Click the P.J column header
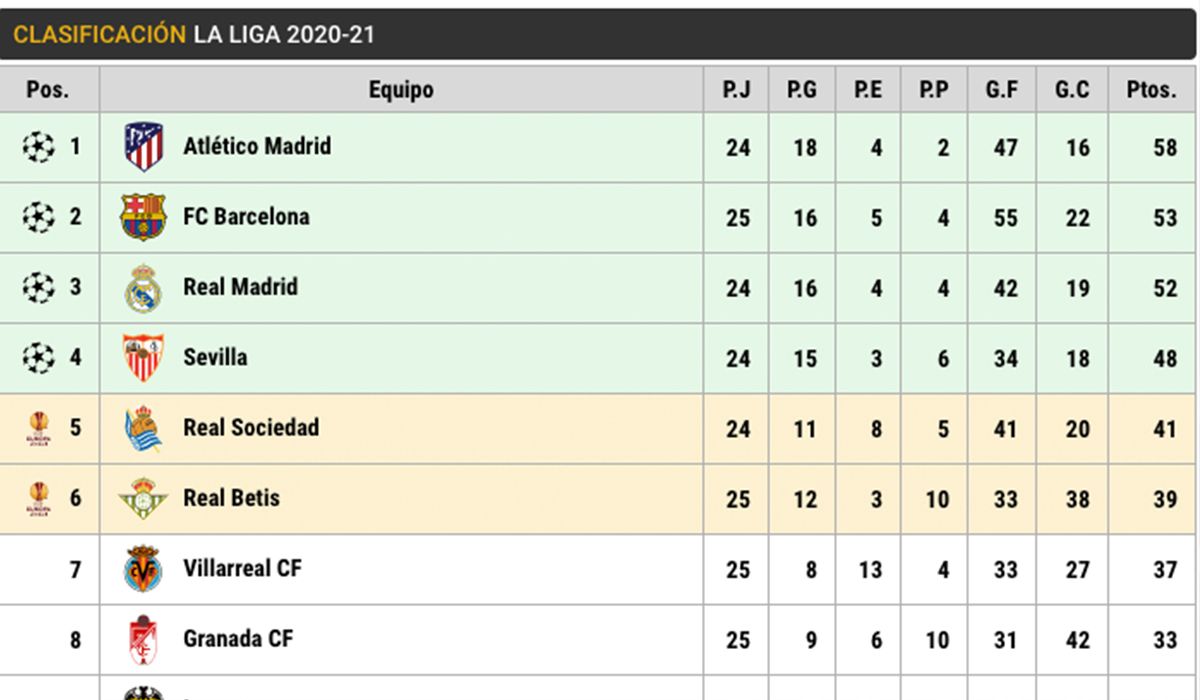The height and width of the screenshot is (700, 1200). pyautogui.click(x=737, y=90)
